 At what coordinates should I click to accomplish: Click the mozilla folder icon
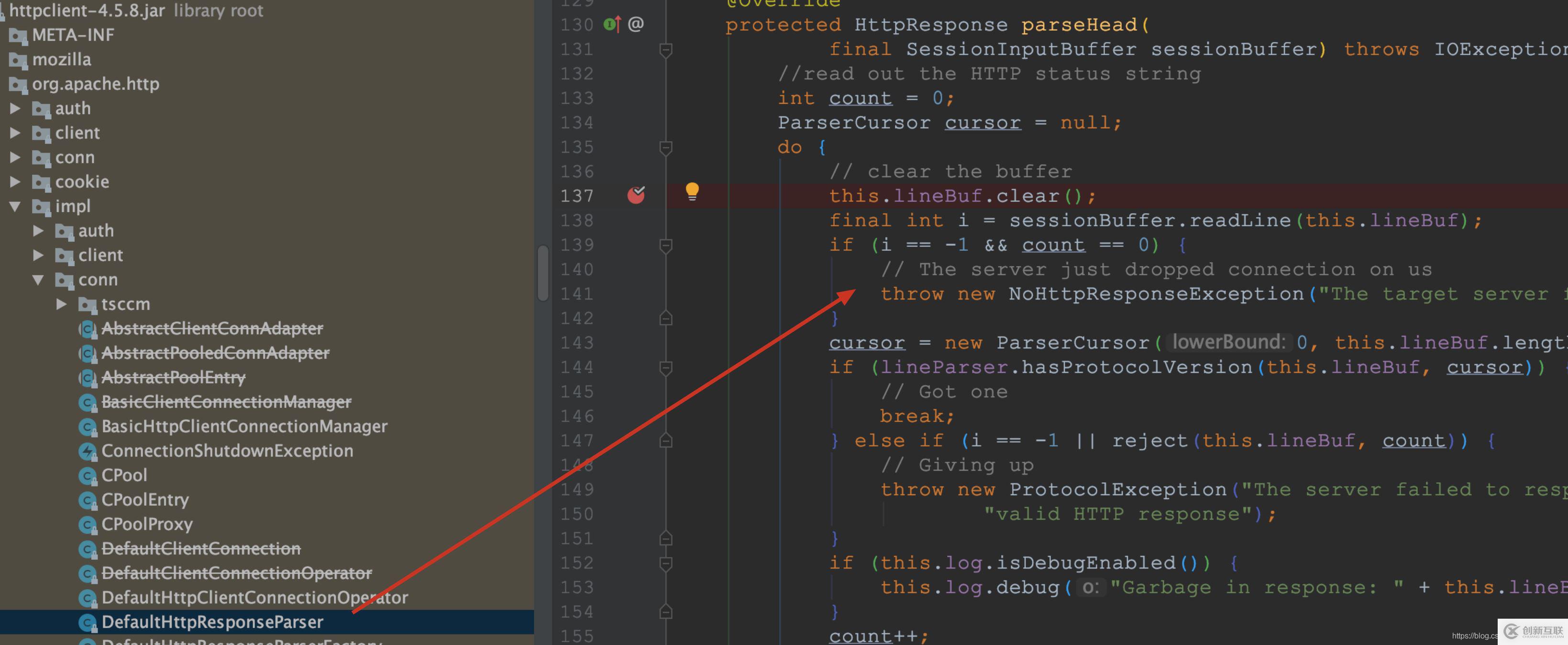pos(18,60)
